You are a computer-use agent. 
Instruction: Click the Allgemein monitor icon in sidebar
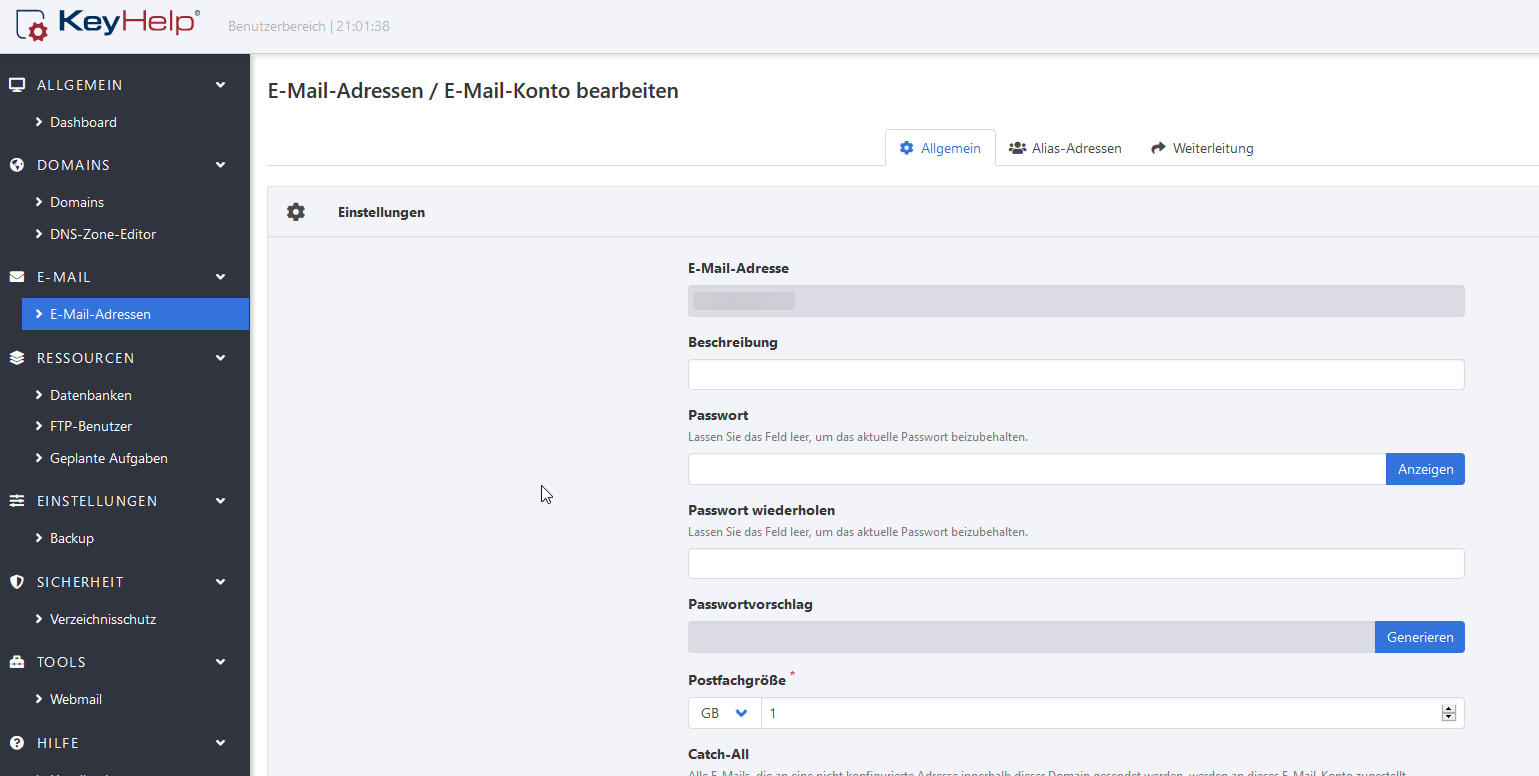click(x=17, y=85)
